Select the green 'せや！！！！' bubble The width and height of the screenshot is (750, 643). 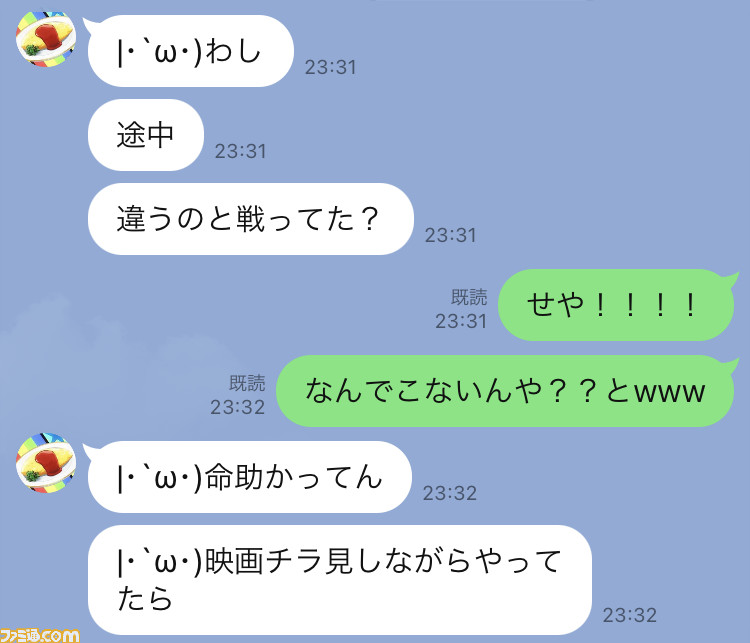[x=616, y=305]
